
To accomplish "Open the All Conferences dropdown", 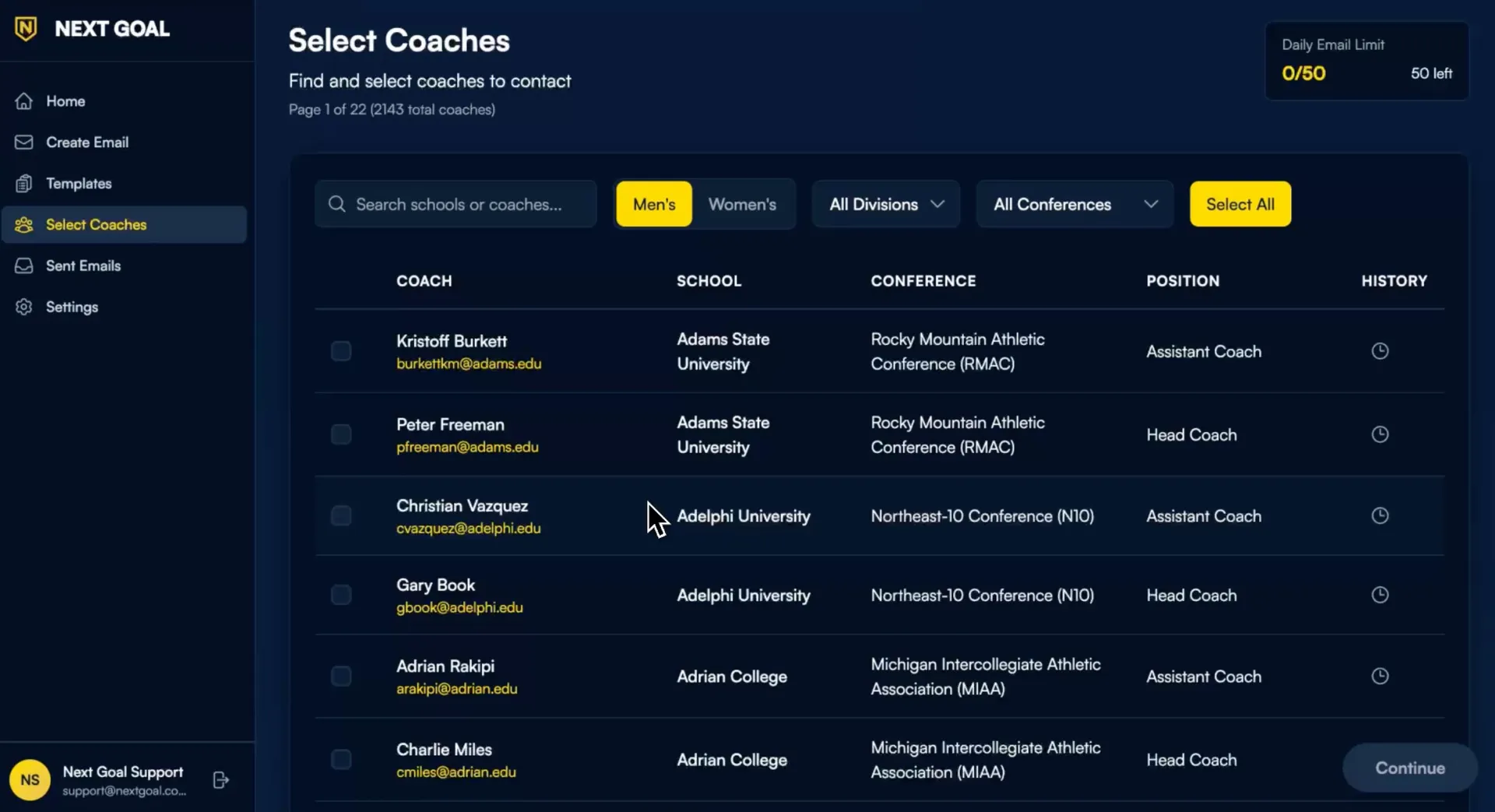I will coord(1075,204).
